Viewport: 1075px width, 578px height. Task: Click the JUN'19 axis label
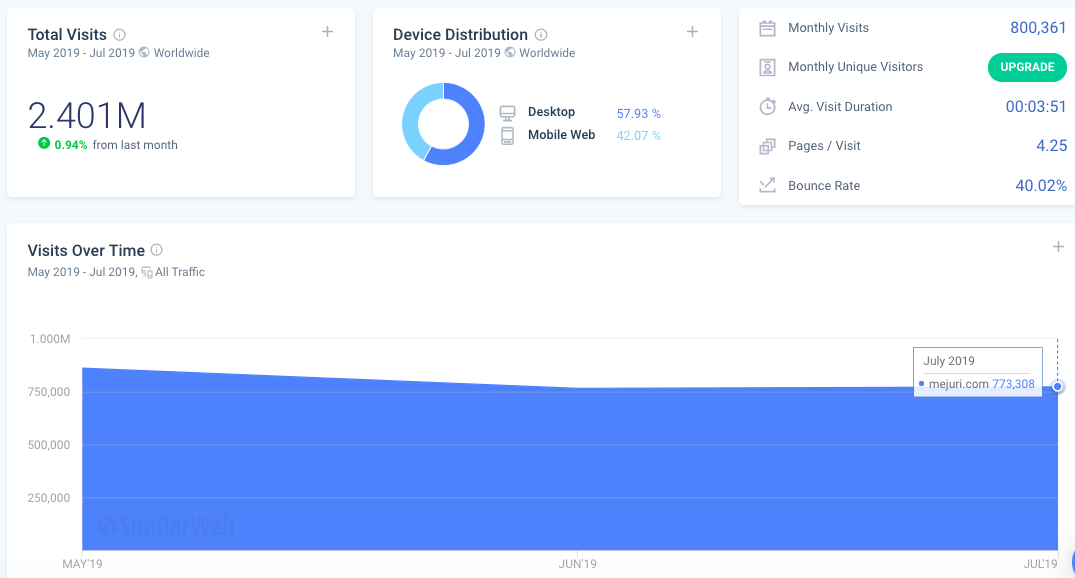coord(577,565)
